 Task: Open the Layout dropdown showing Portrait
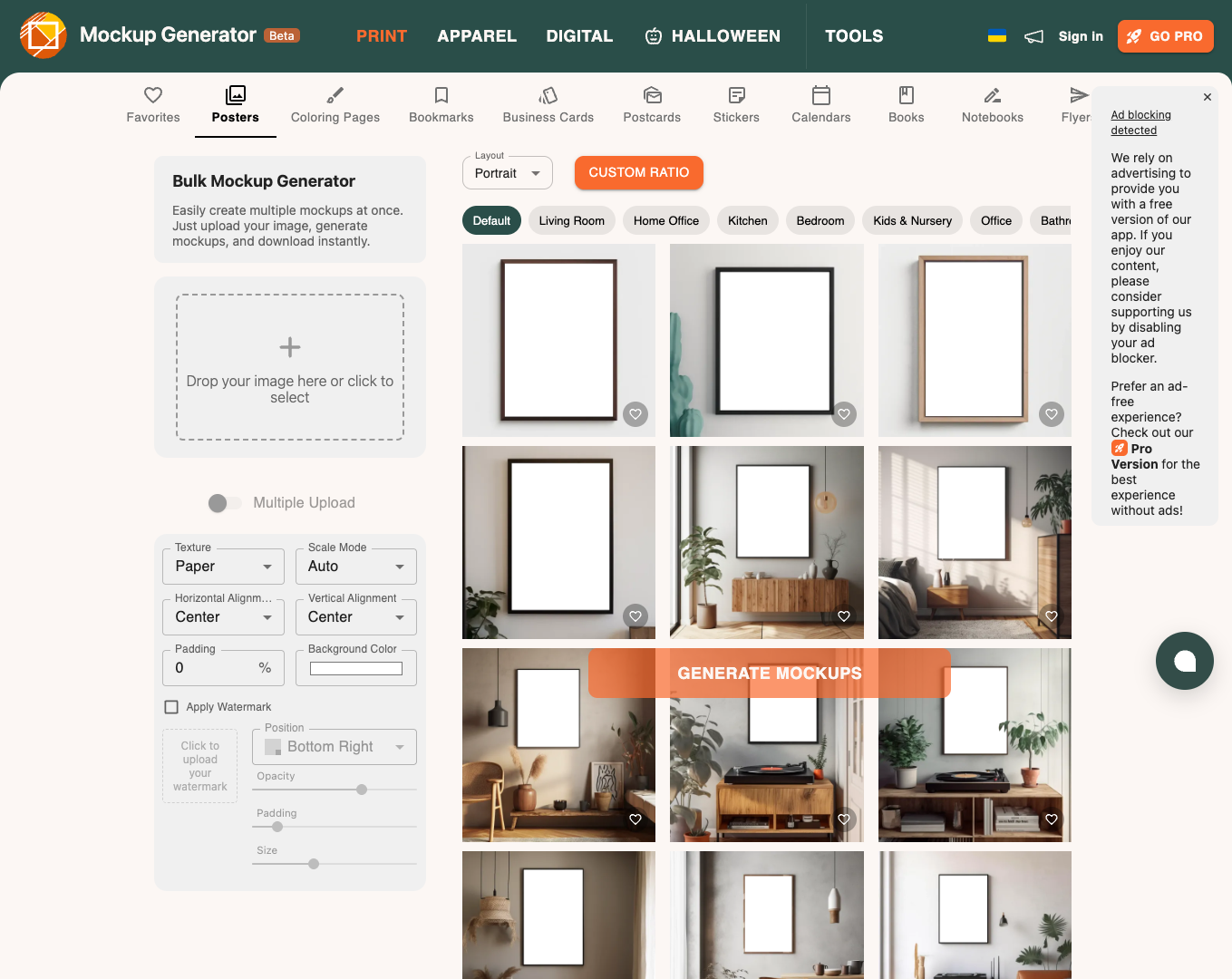[507, 172]
